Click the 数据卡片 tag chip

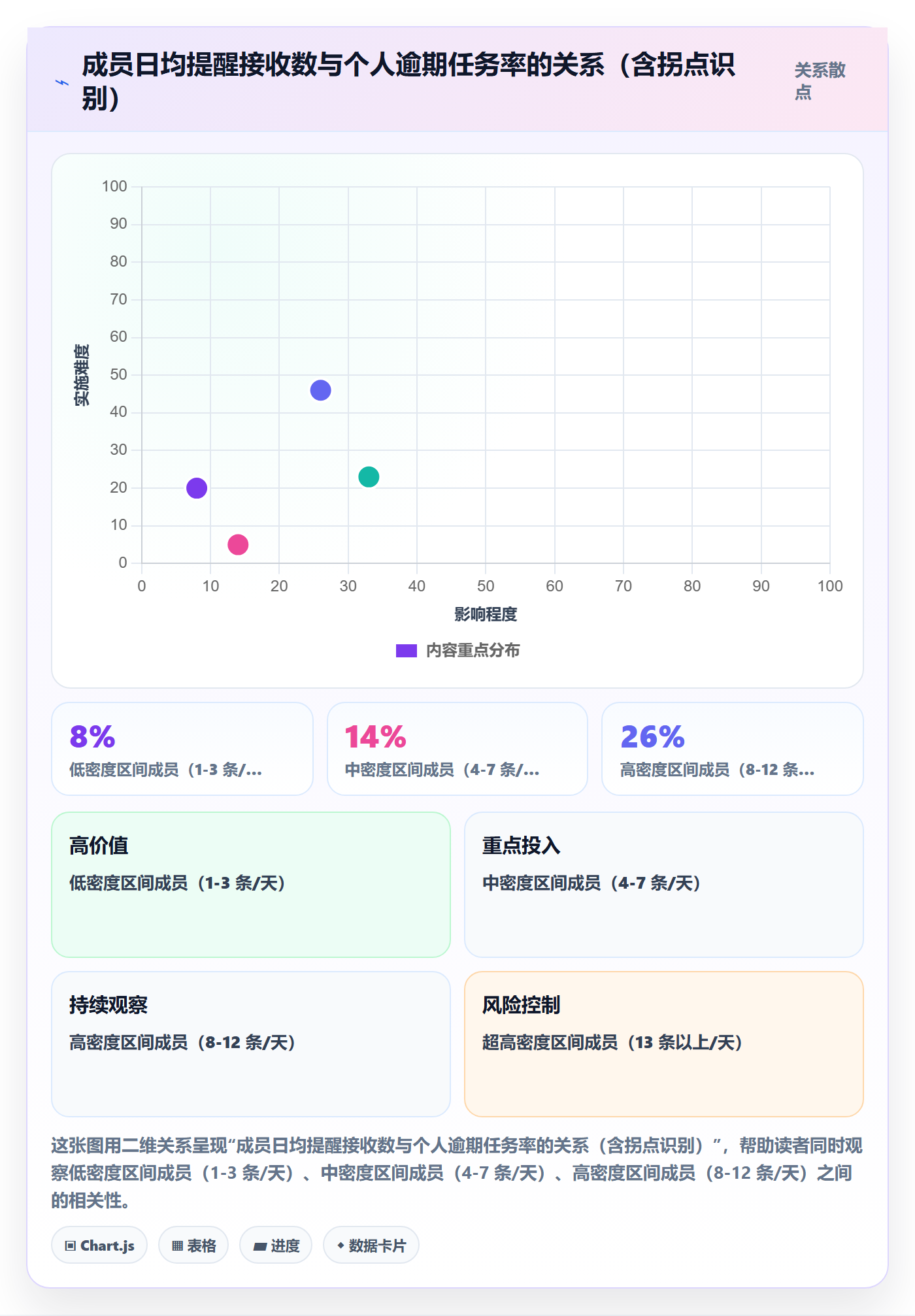pyautogui.click(x=371, y=1245)
